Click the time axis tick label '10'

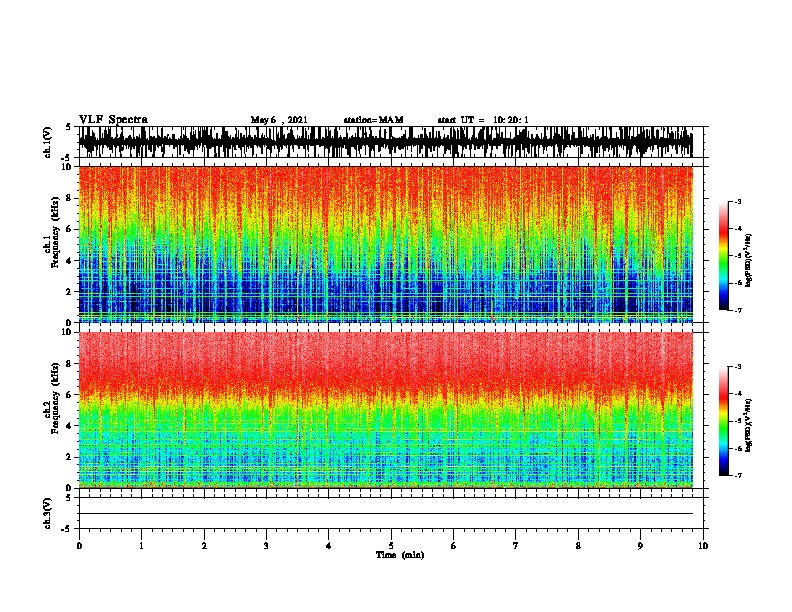click(x=703, y=546)
